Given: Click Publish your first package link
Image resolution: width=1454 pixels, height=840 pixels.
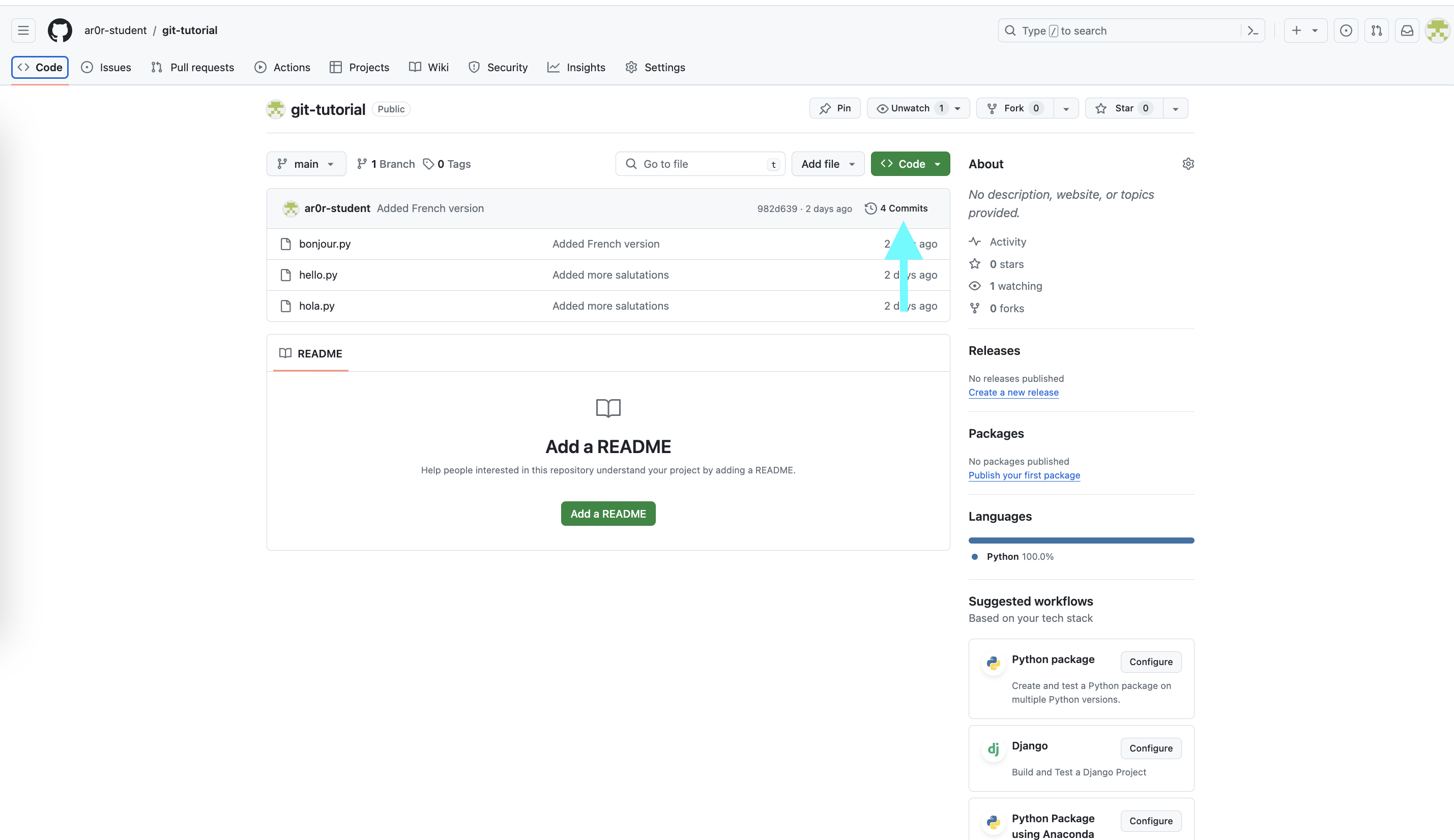Looking at the screenshot, I should (1024, 475).
